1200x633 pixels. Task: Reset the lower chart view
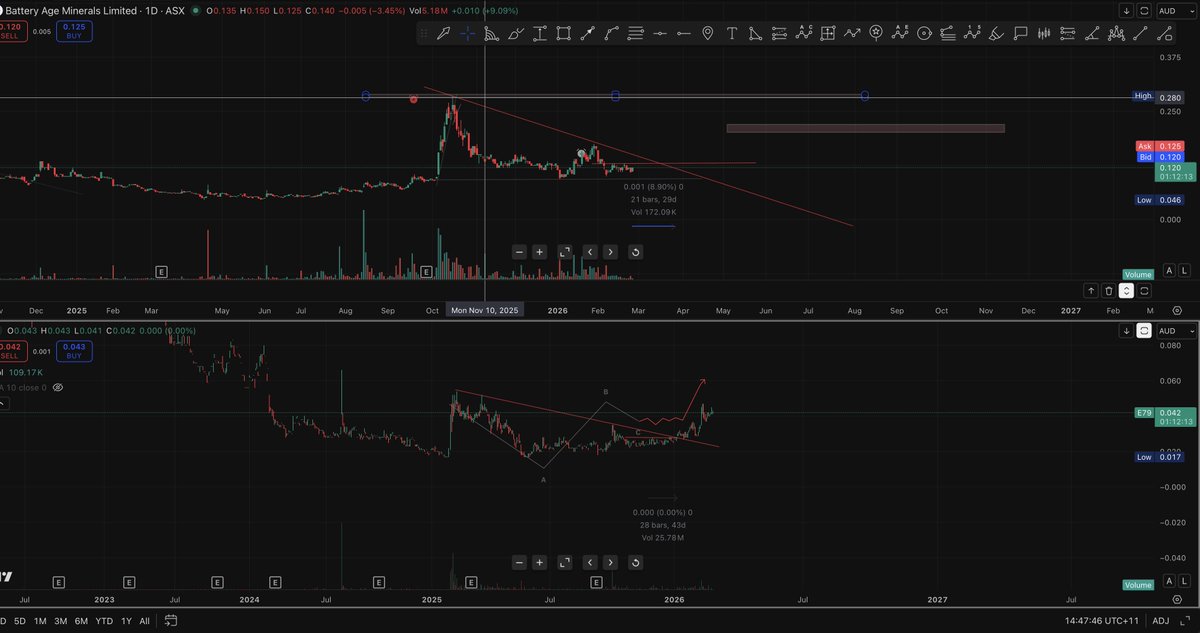635,563
